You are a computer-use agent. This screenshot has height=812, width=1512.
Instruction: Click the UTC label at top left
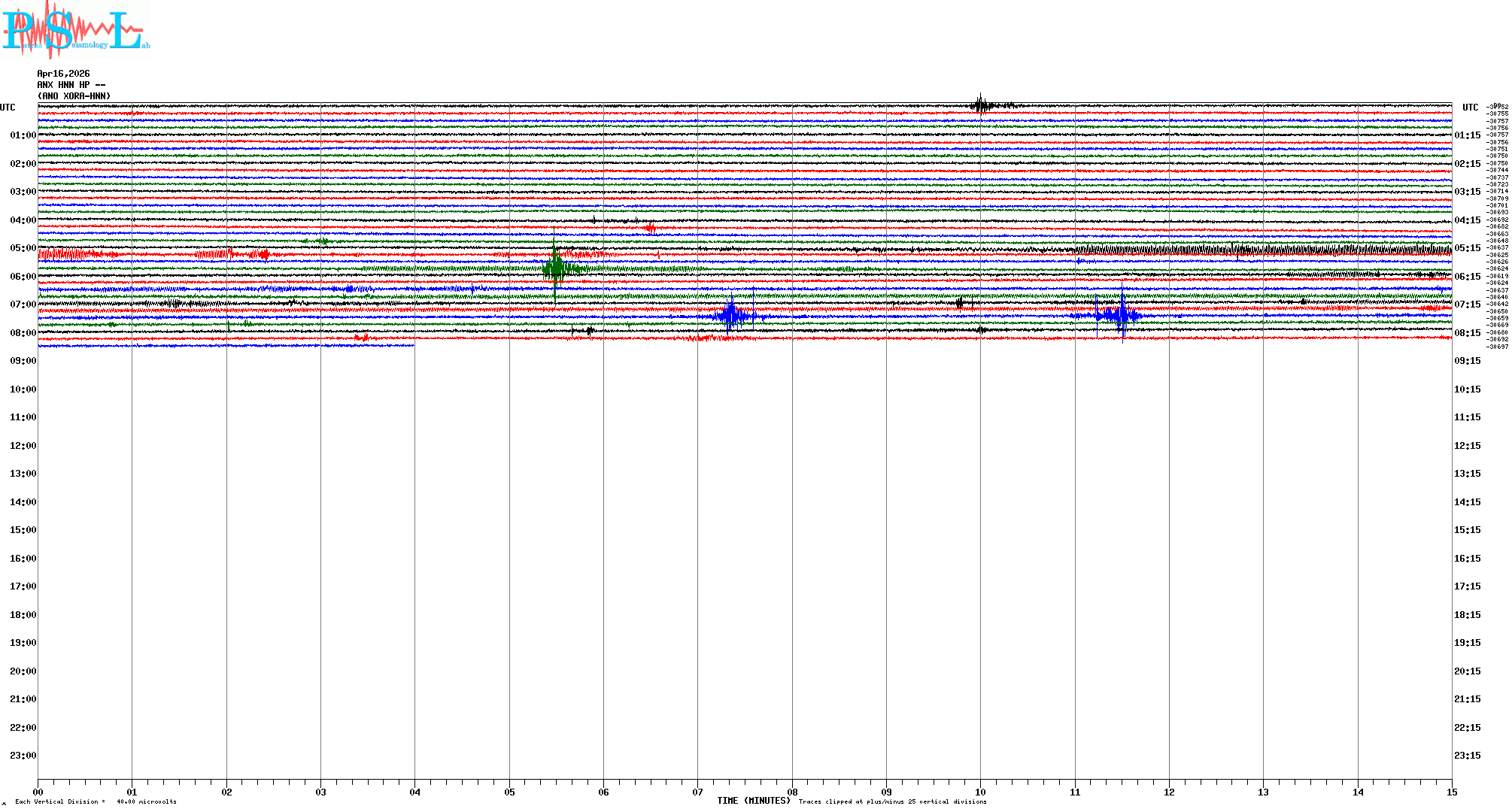(8, 108)
